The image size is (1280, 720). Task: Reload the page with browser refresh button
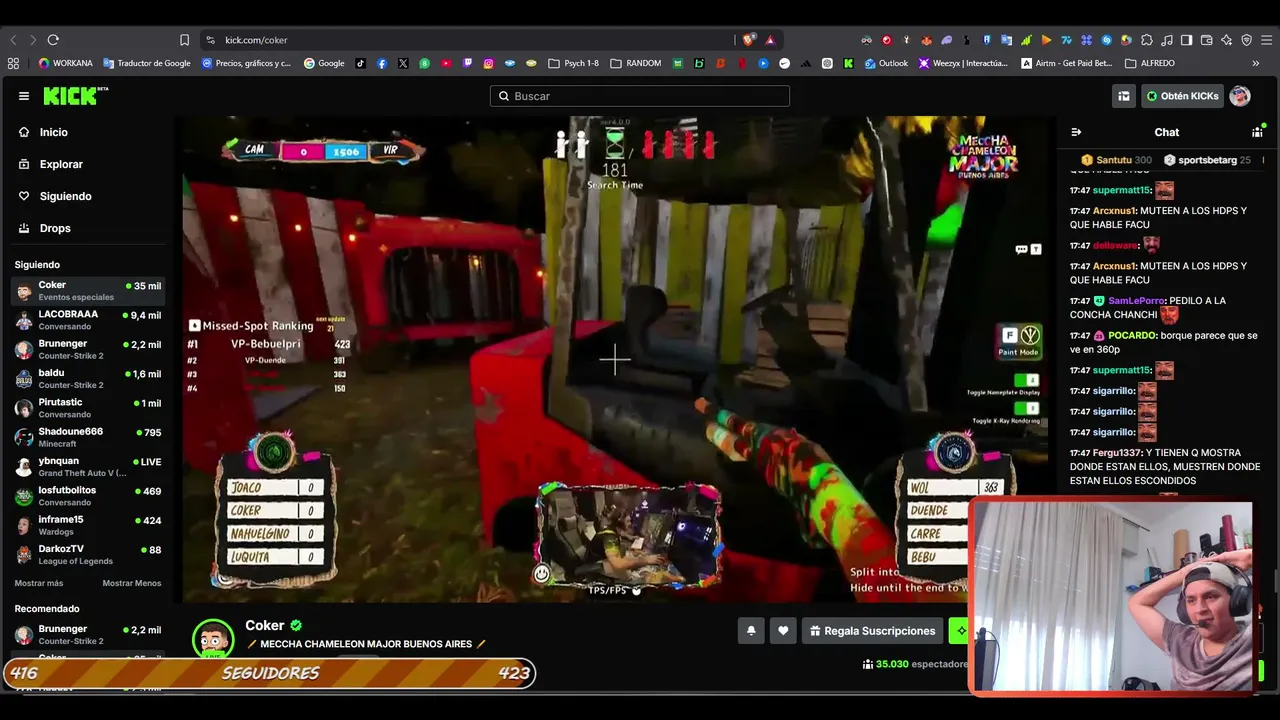tap(53, 40)
